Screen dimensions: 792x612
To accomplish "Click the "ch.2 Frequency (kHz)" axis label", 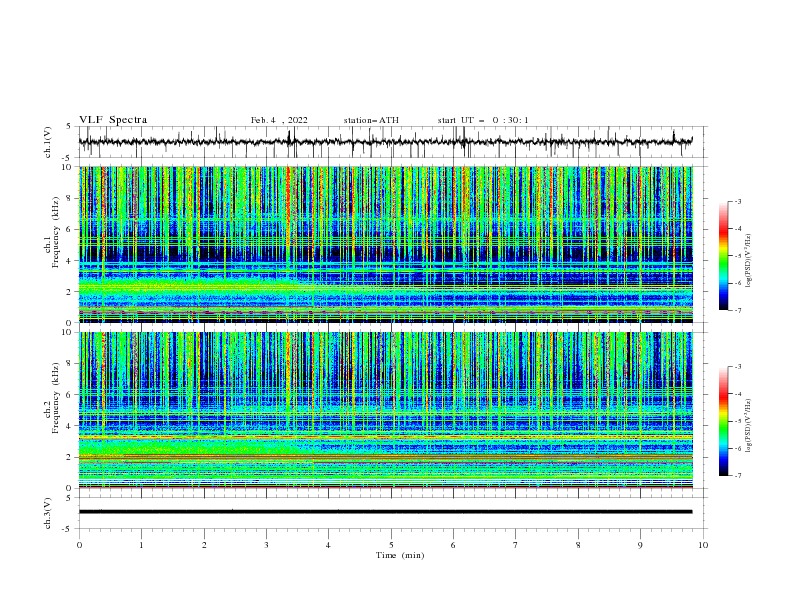I will click(52, 398).
